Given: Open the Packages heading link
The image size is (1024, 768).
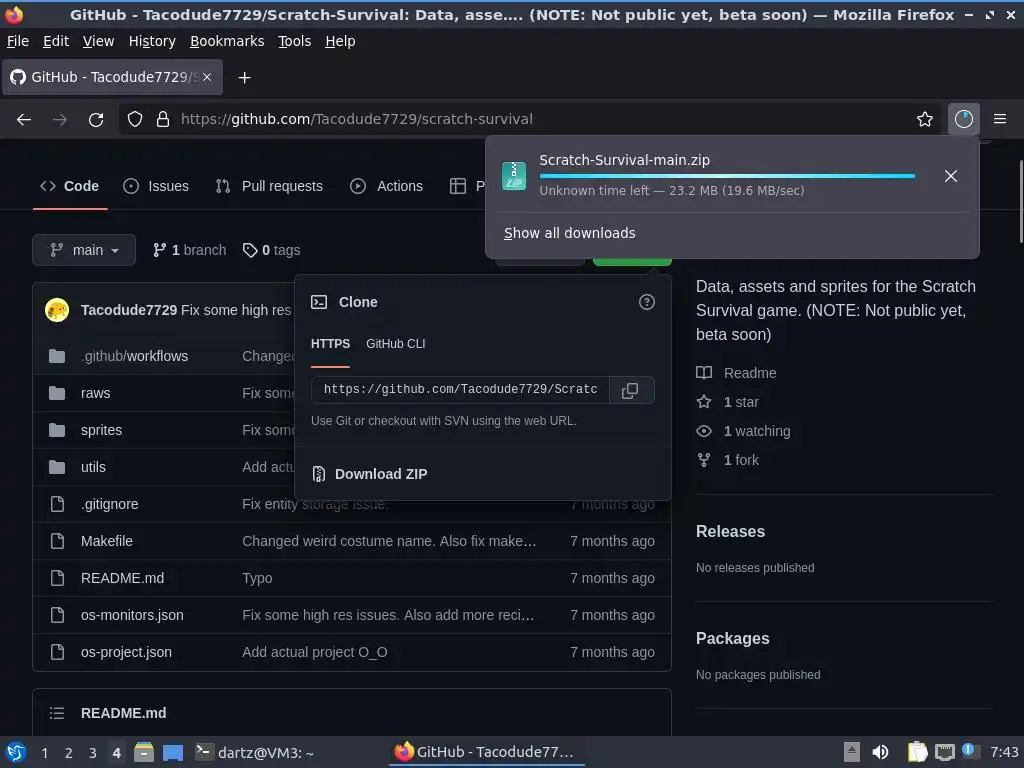Looking at the screenshot, I should (733, 639).
